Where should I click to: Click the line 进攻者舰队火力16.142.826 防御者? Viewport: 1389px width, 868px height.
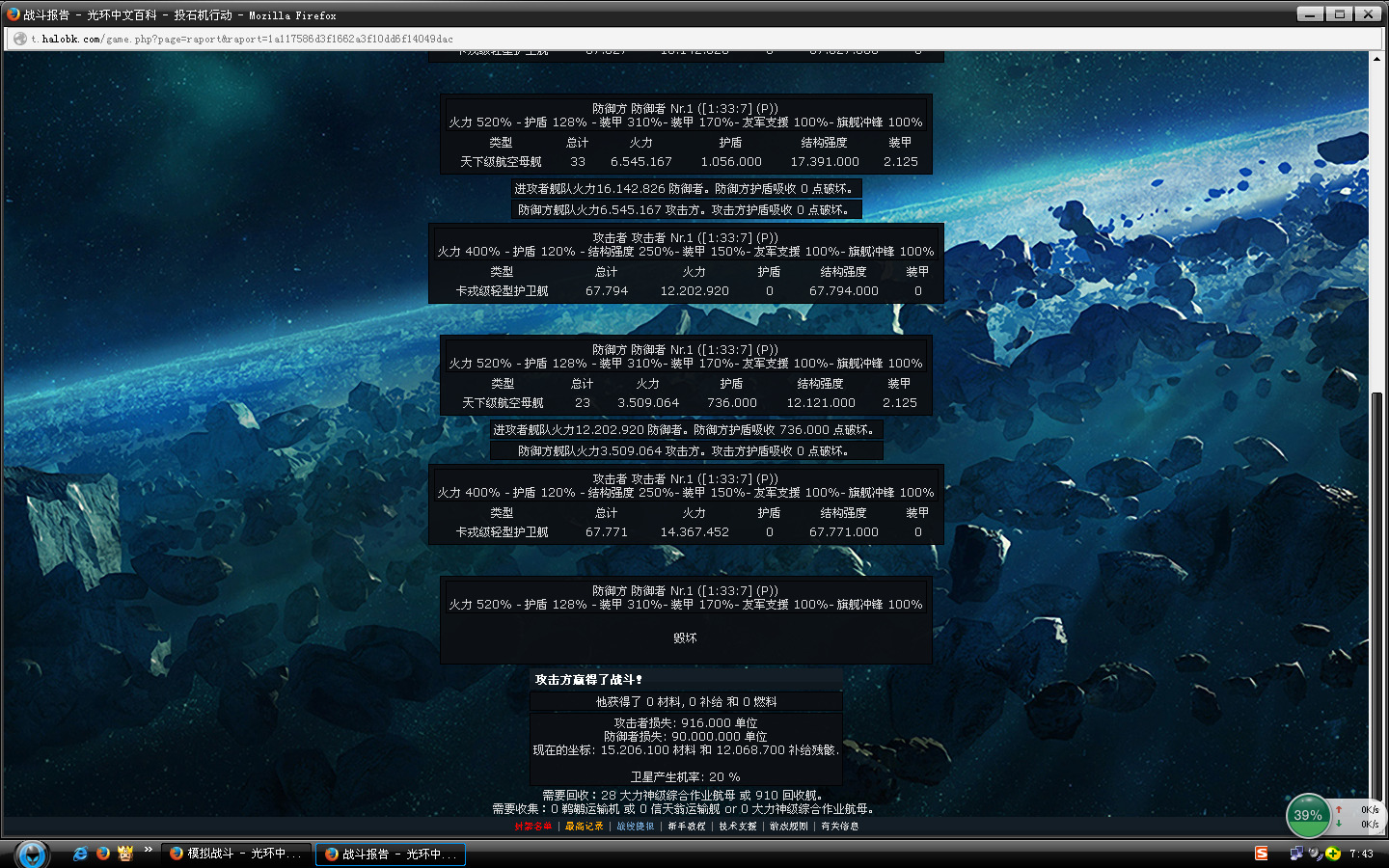[686, 189]
